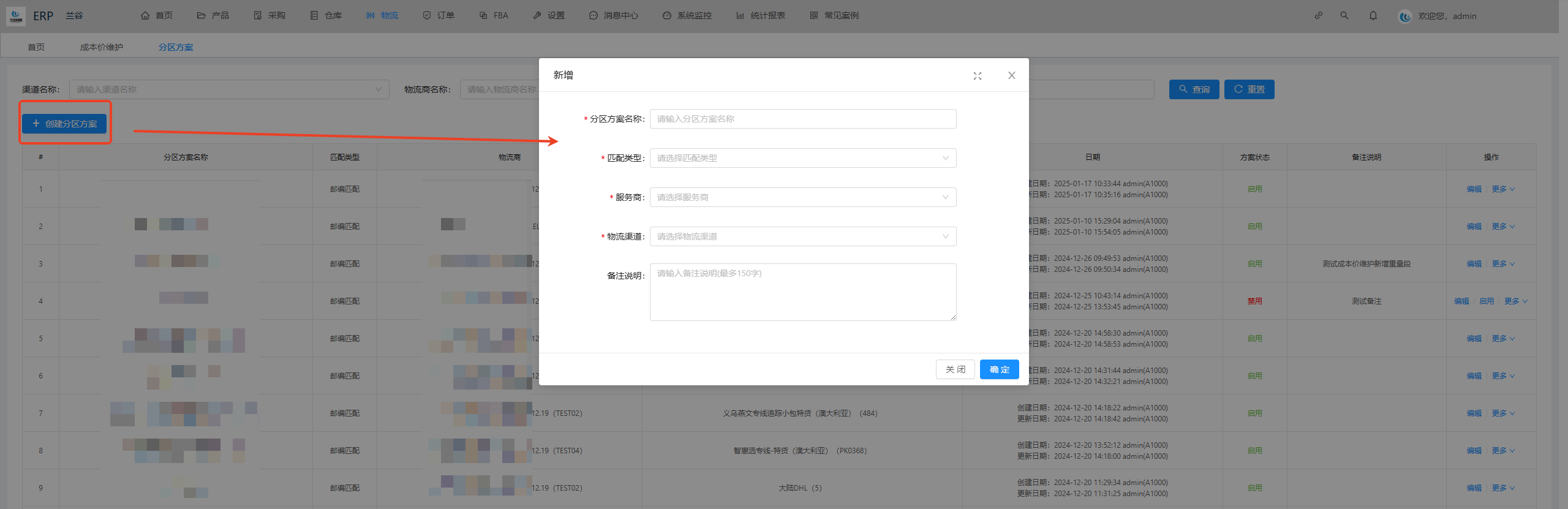Screen dimensions: 1568x509
Task: Open the notifications bell icon
Action: point(1373,15)
